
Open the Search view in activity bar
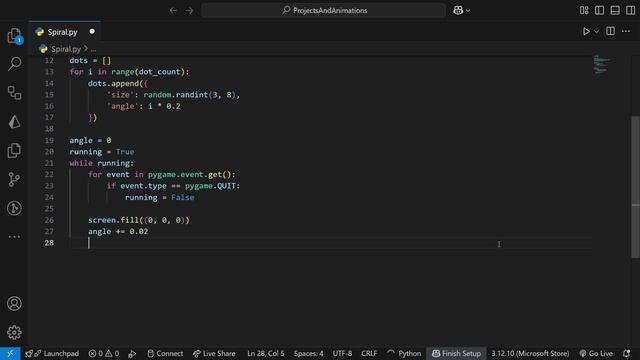point(14,64)
